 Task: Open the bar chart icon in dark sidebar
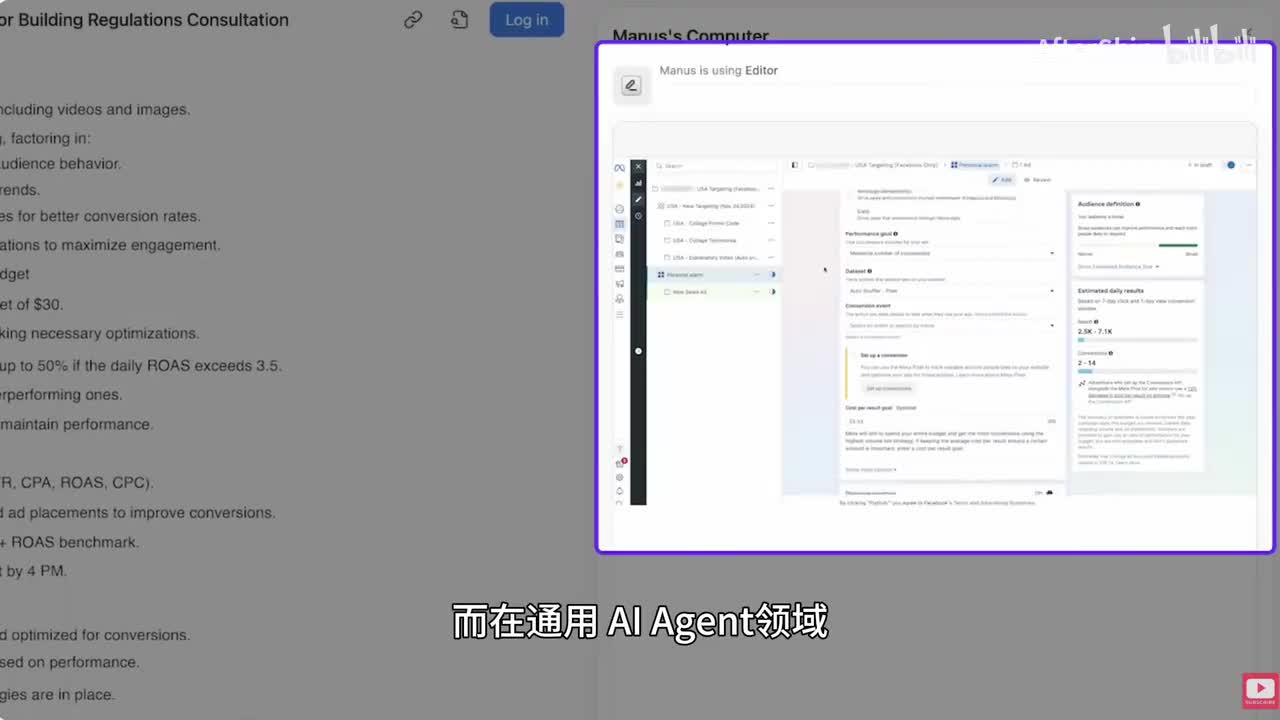point(638,184)
